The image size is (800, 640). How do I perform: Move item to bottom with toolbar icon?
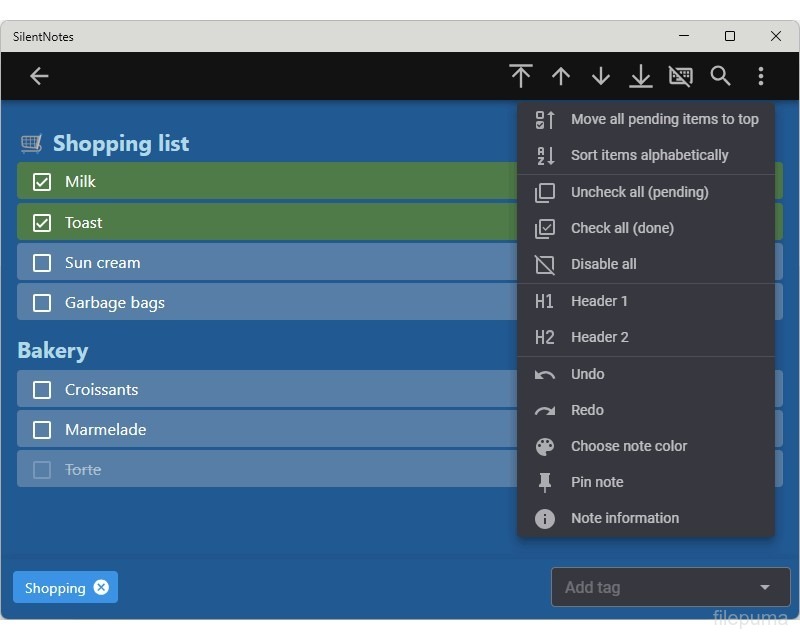click(x=641, y=76)
